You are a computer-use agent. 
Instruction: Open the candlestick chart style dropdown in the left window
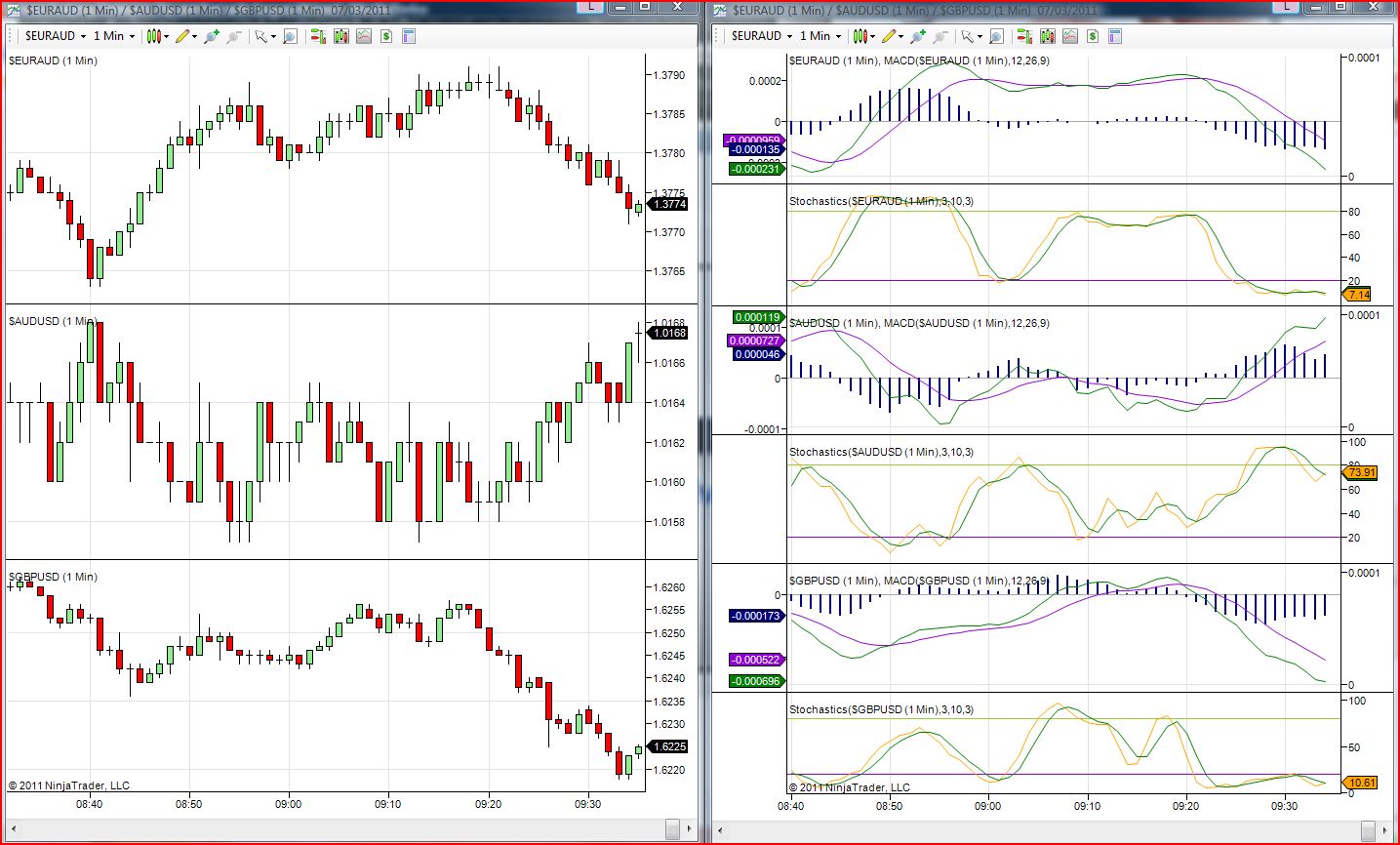tap(157, 36)
